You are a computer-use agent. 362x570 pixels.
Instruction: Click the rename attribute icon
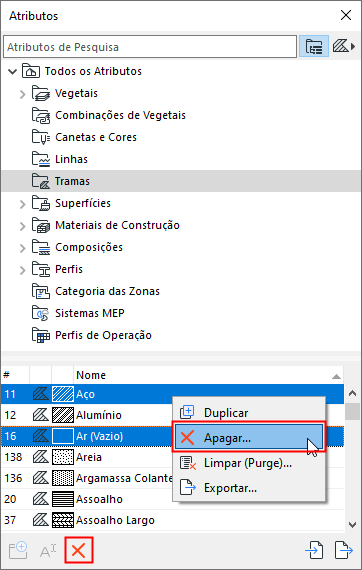(x=48, y=551)
